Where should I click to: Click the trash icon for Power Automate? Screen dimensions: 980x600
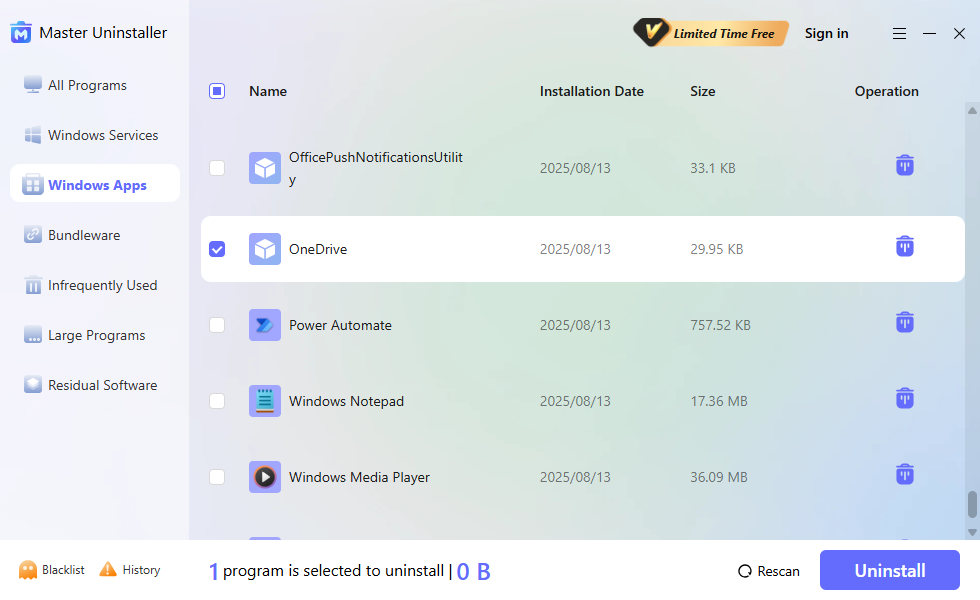[x=904, y=322]
